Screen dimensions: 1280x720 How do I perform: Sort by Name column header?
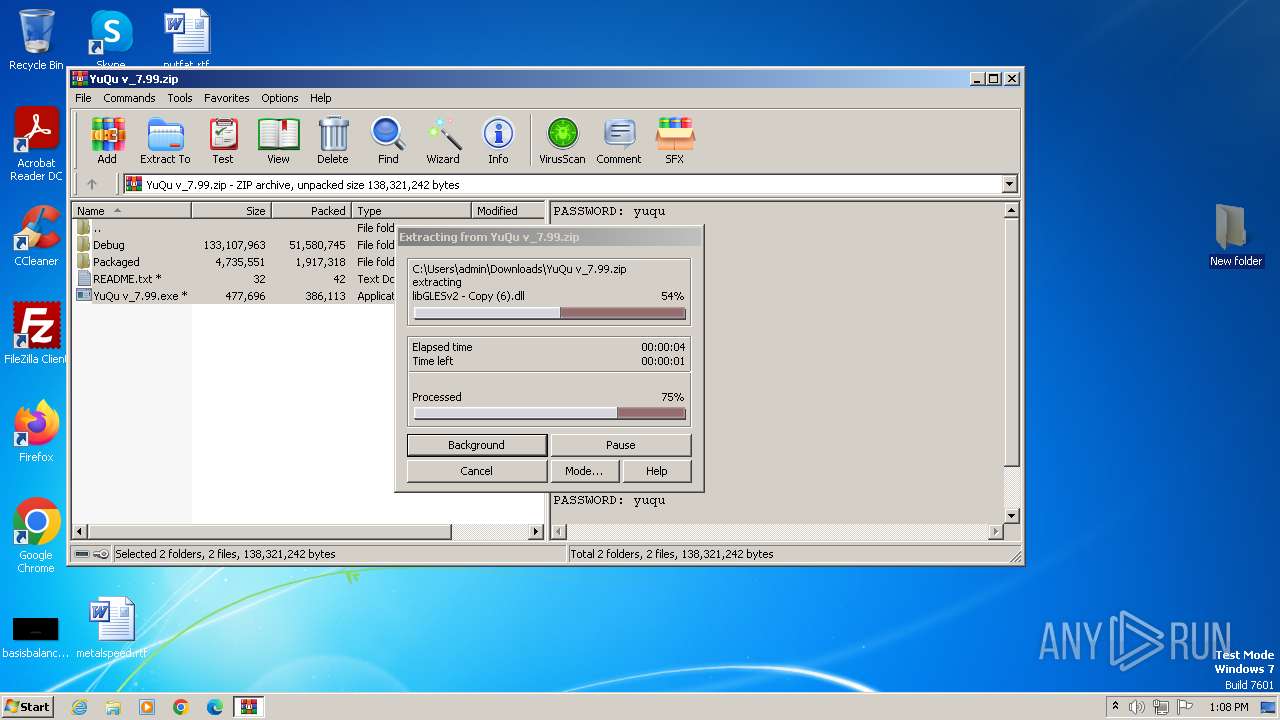131,211
